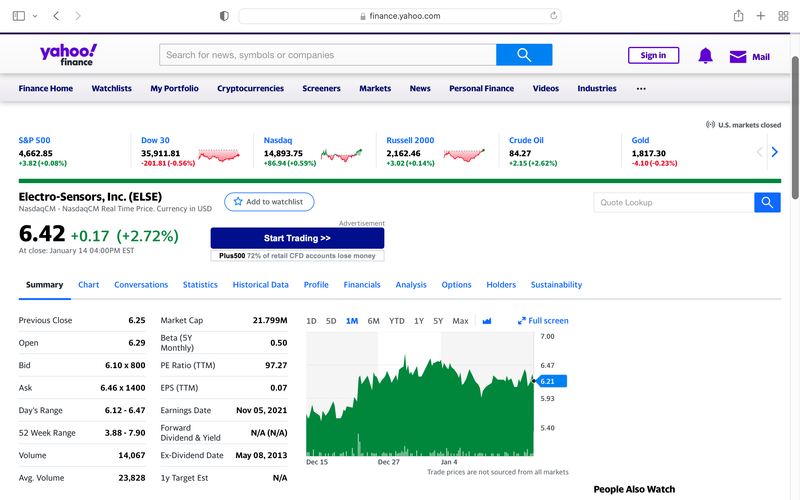Open Videos menu item
Viewport: 800px width, 500px height.
[546, 88]
